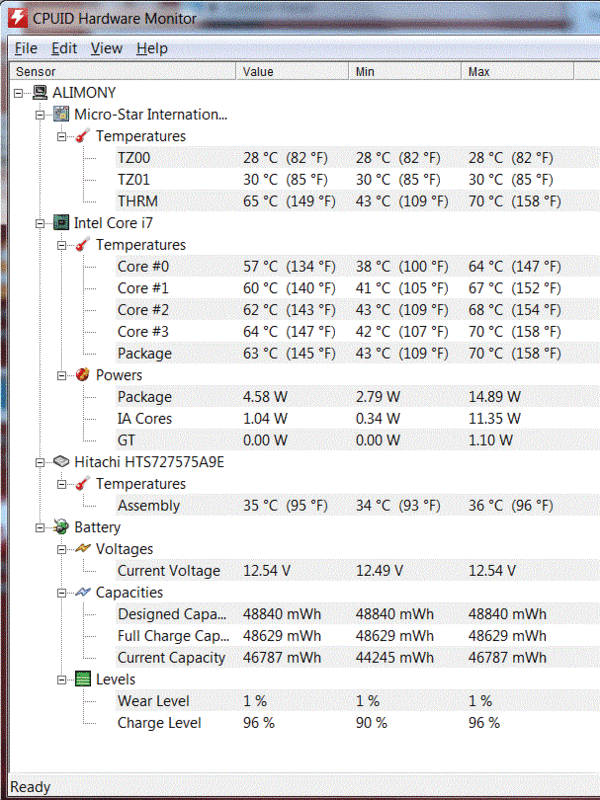Viewport: 600px width, 800px height.
Task: Collapse the Battery node
Action: pyautogui.click(x=40, y=528)
